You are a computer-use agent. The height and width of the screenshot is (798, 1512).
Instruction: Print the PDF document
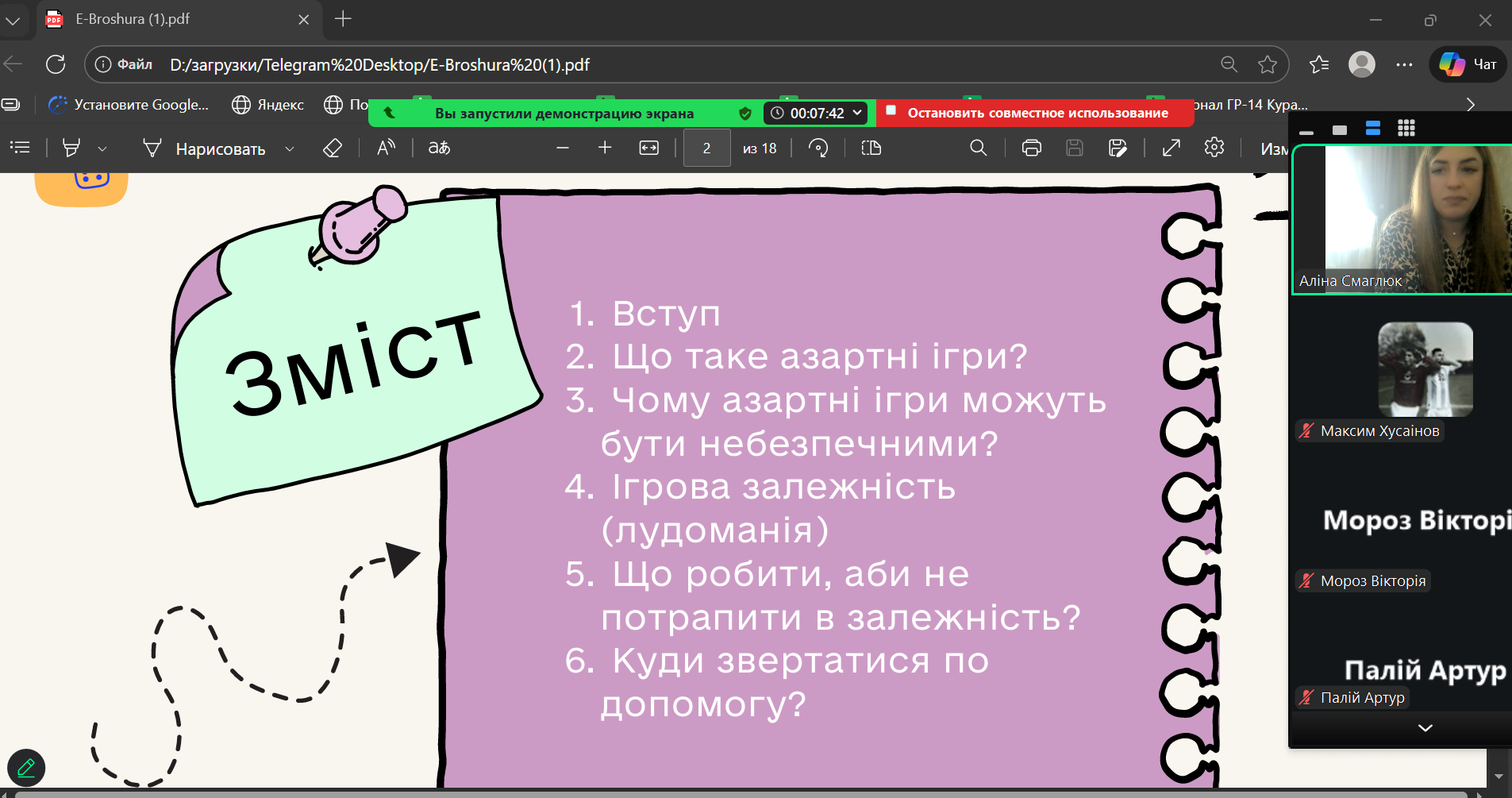(1031, 148)
